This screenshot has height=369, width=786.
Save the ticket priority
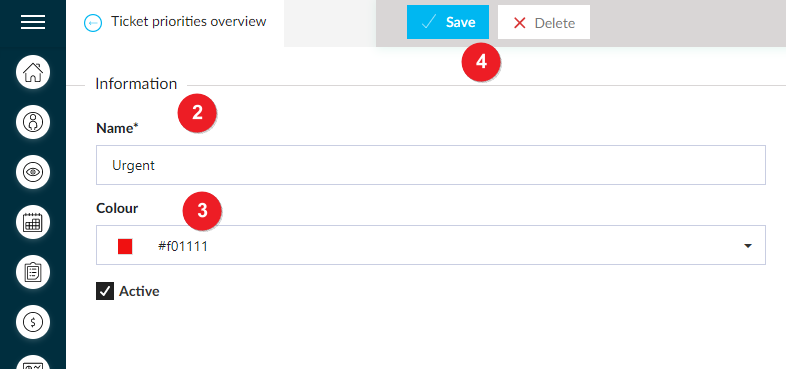[448, 22]
